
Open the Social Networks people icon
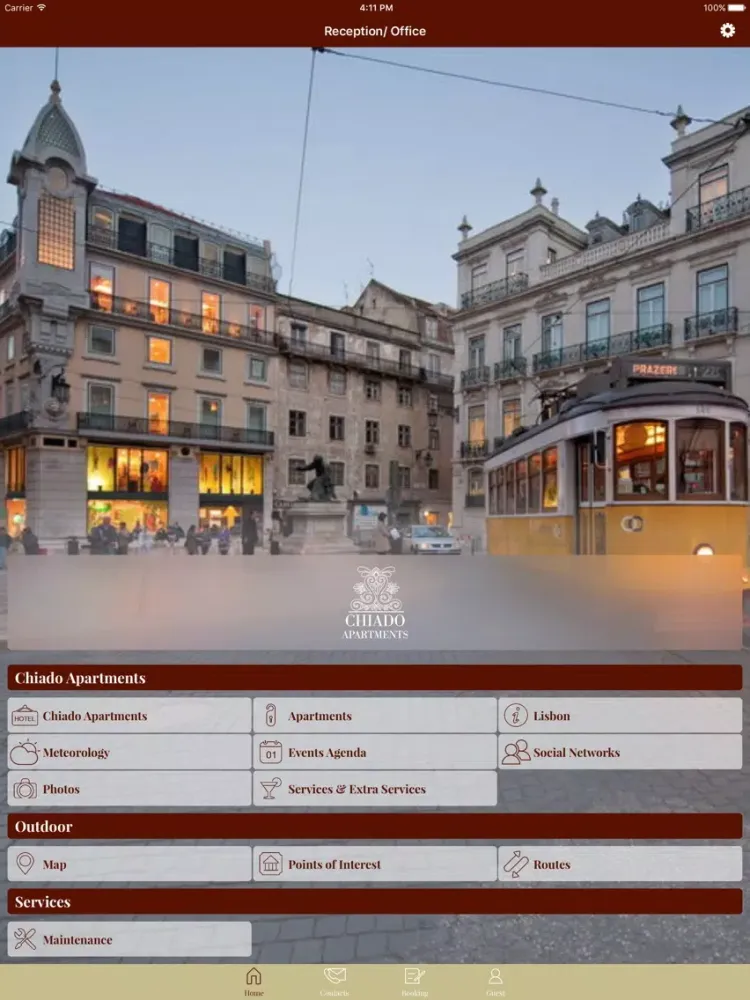click(x=516, y=752)
